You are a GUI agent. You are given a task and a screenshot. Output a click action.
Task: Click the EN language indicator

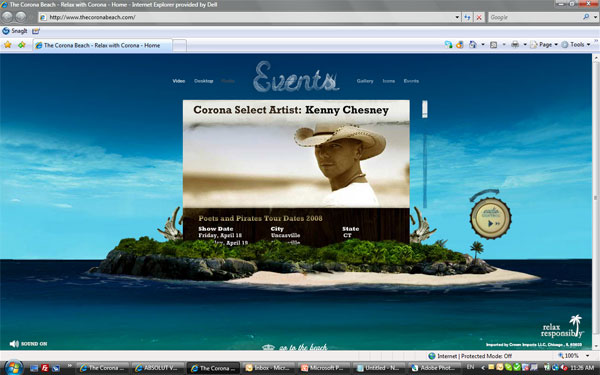(470, 367)
